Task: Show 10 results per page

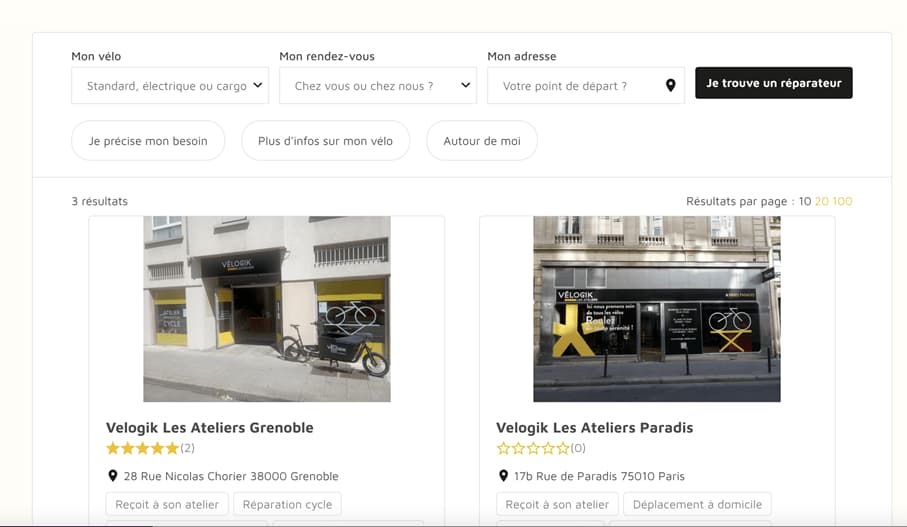Action: pyautogui.click(x=805, y=201)
